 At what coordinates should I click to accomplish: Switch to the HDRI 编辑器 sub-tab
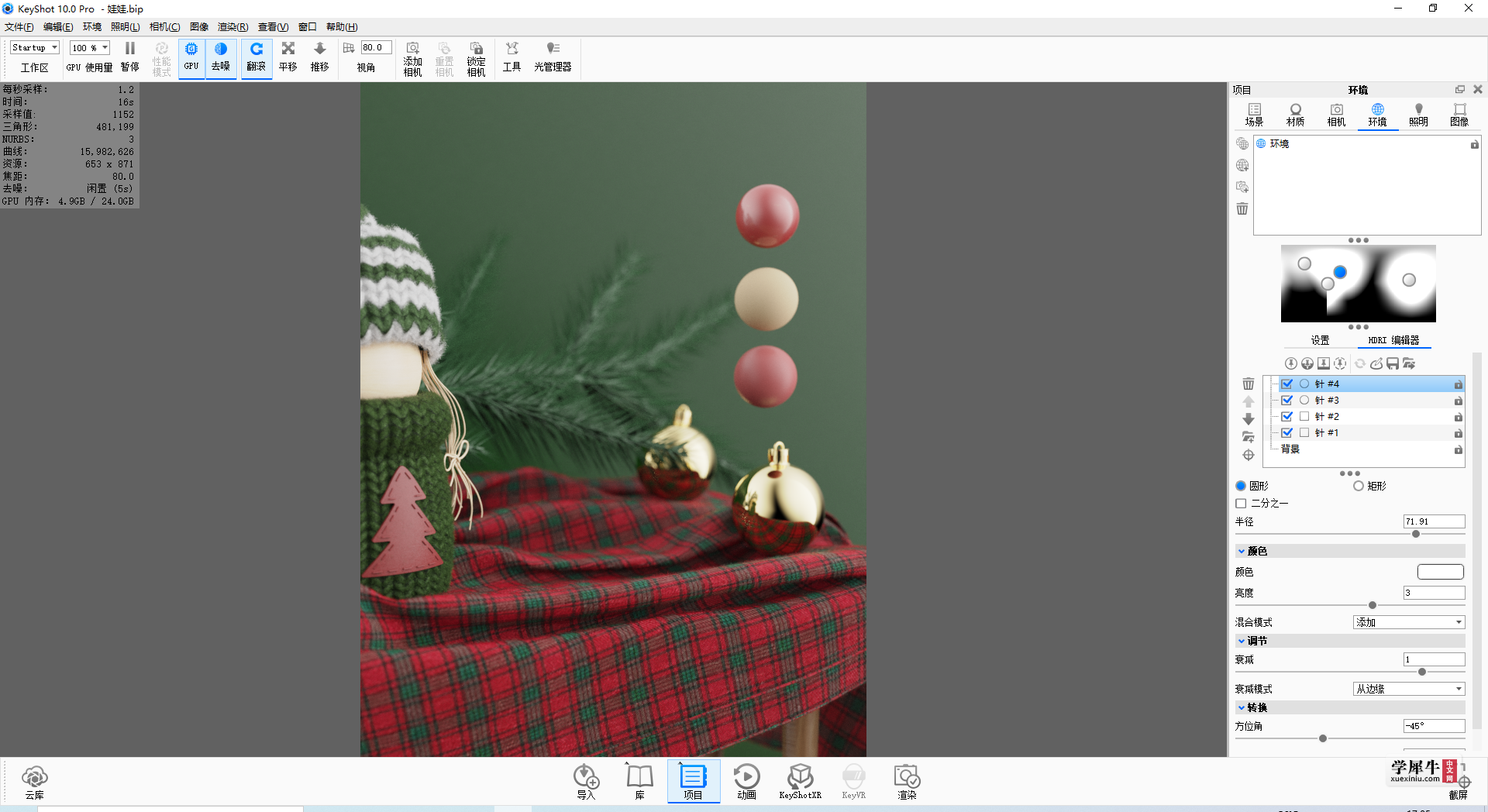click(x=1394, y=341)
